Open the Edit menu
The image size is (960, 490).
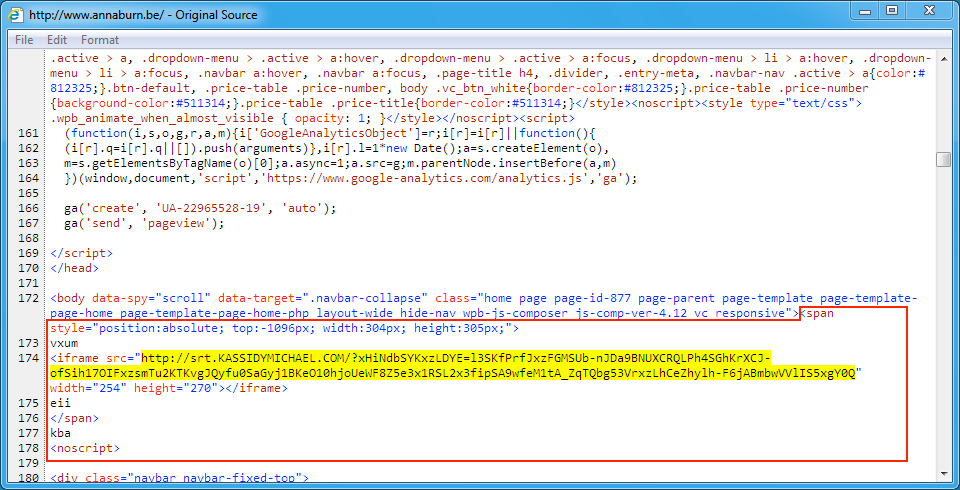pos(57,40)
